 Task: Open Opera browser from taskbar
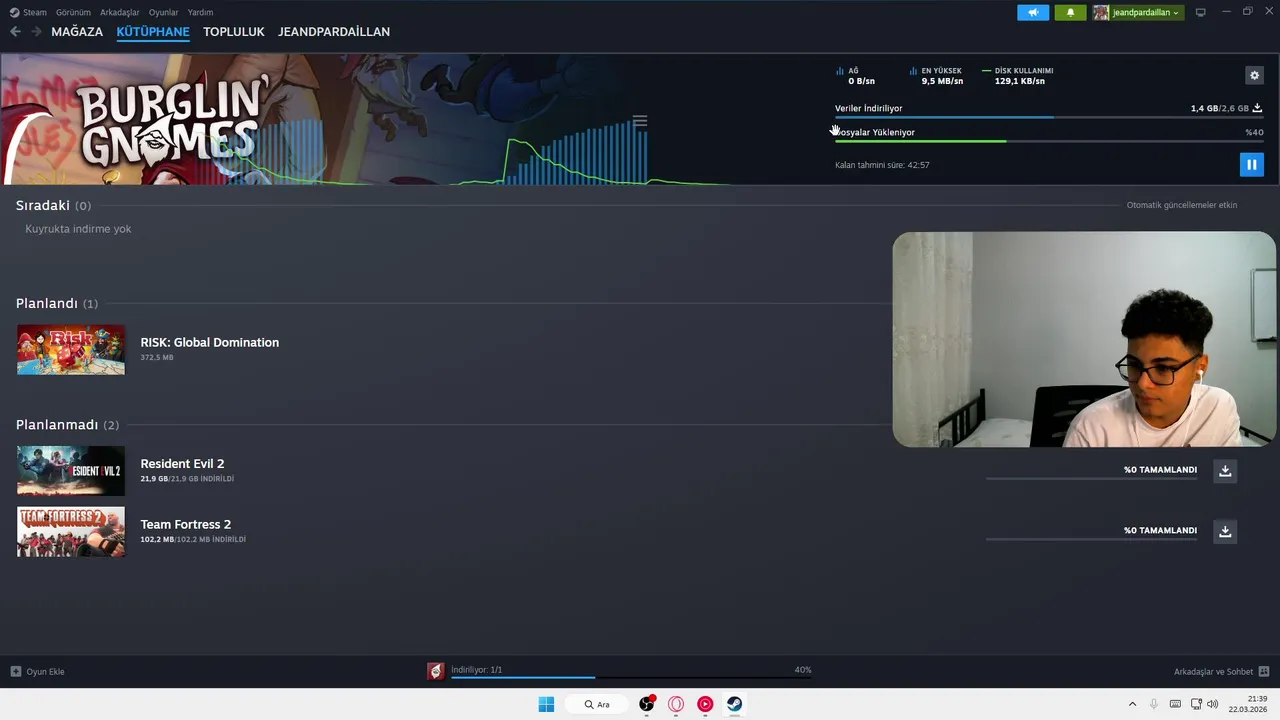pos(676,704)
